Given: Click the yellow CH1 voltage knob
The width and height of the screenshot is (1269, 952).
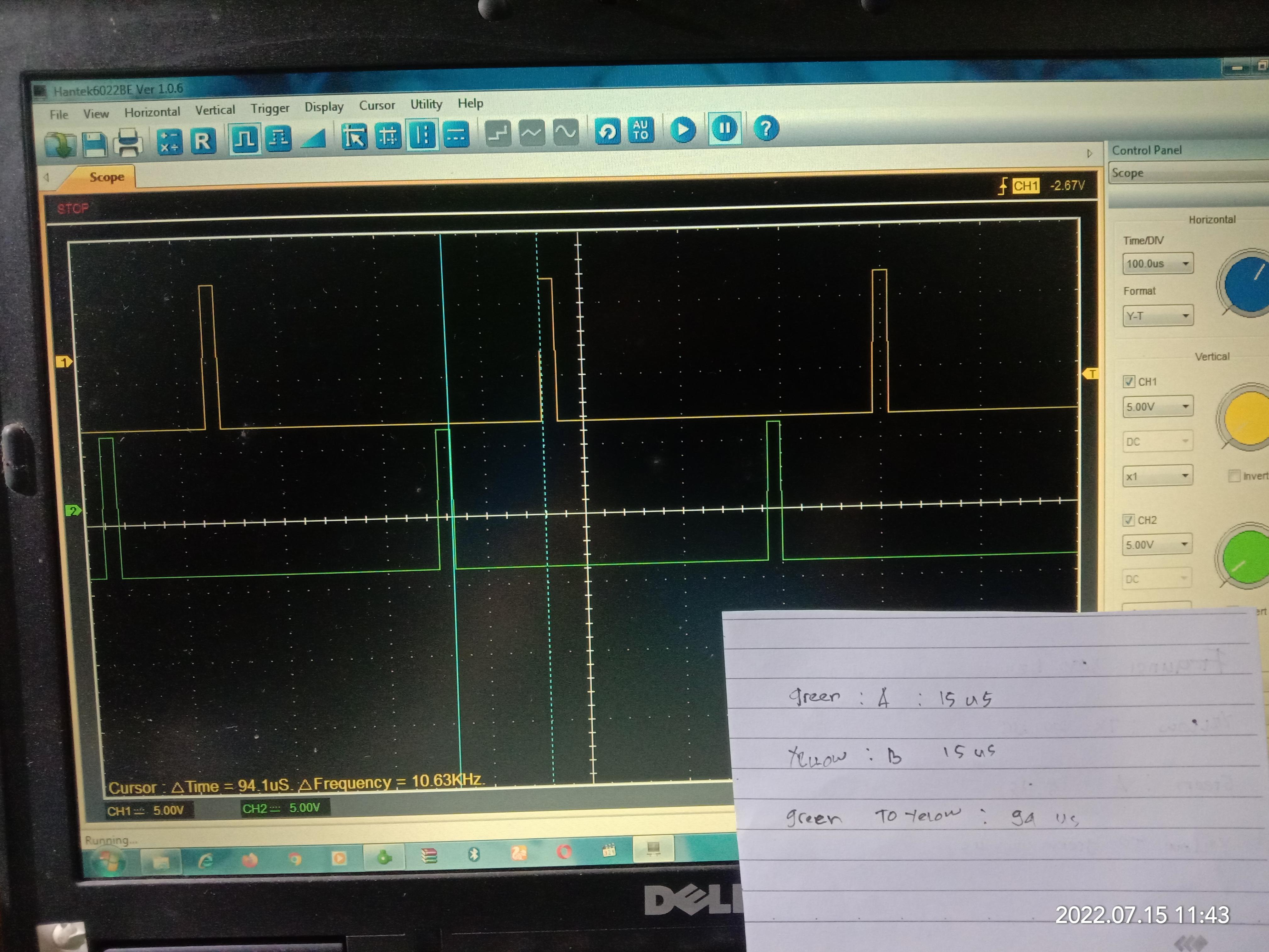Looking at the screenshot, I should (x=1248, y=417).
